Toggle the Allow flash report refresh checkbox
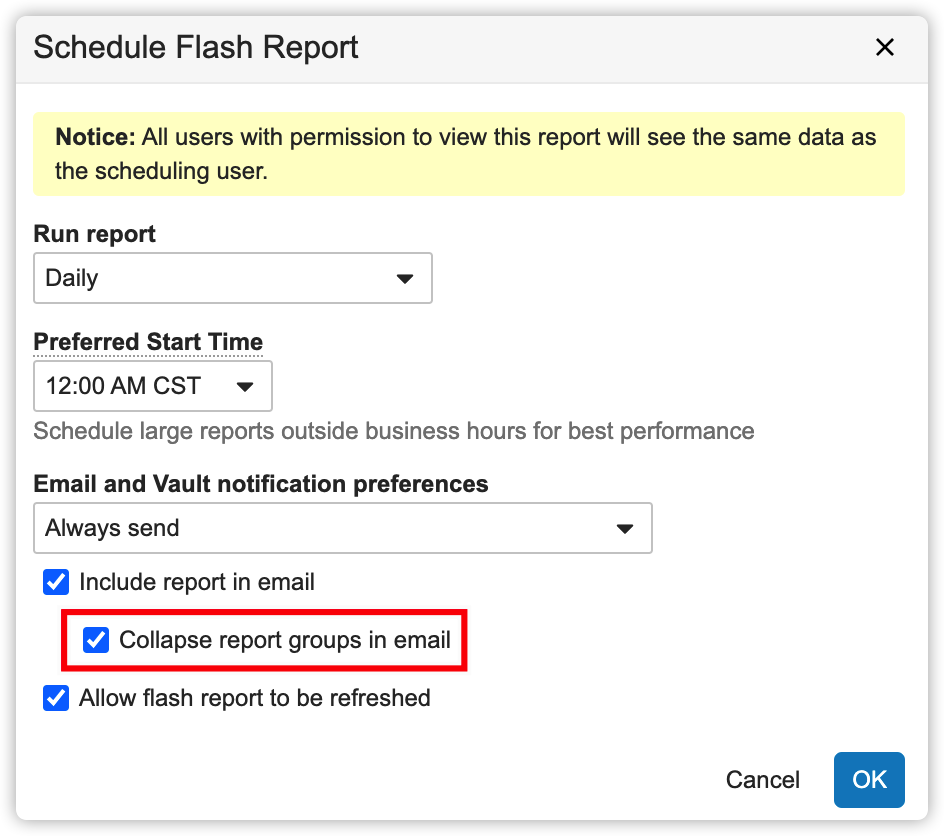 tap(56, 698)
